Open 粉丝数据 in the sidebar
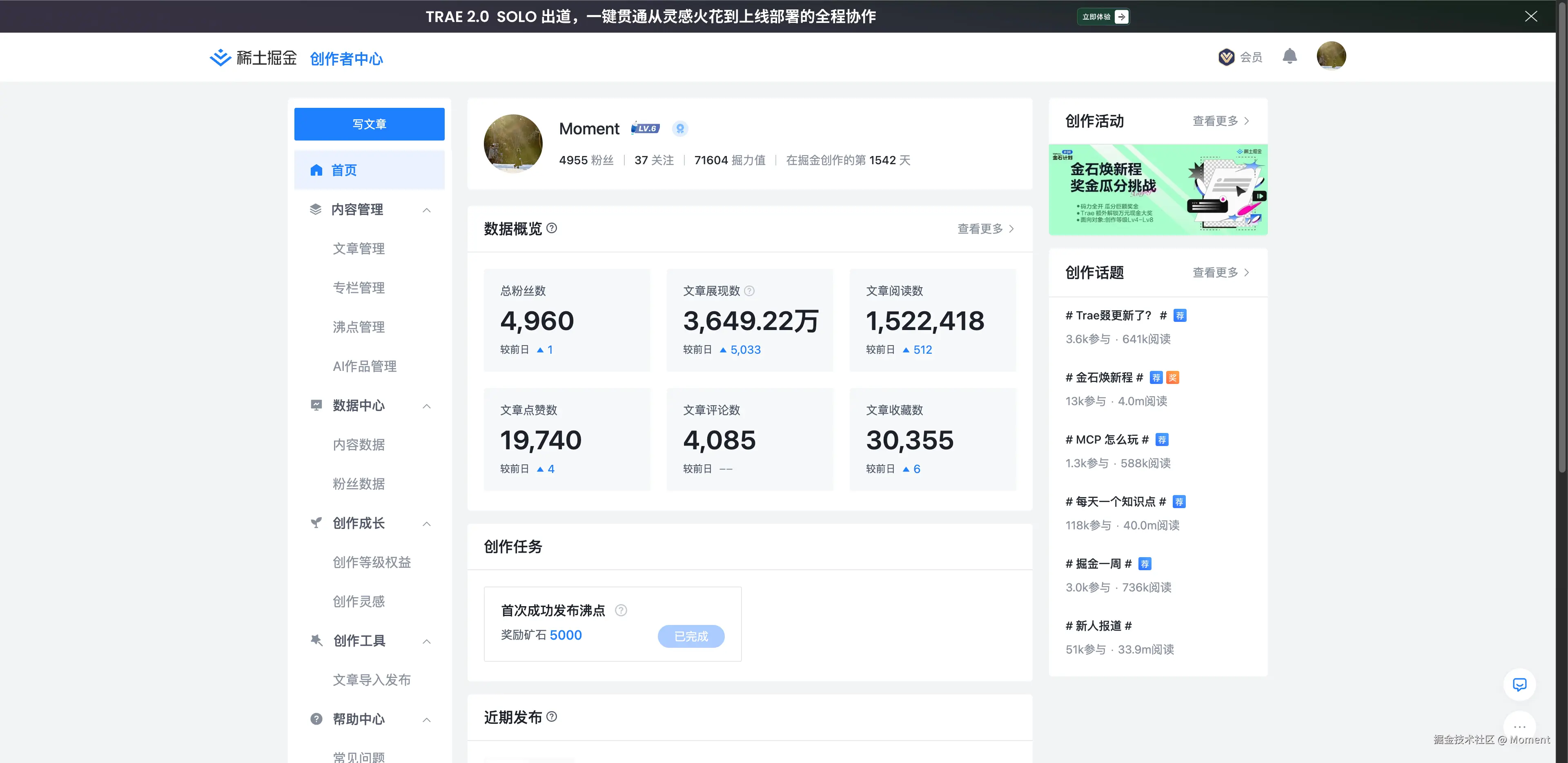 point(359,484)
